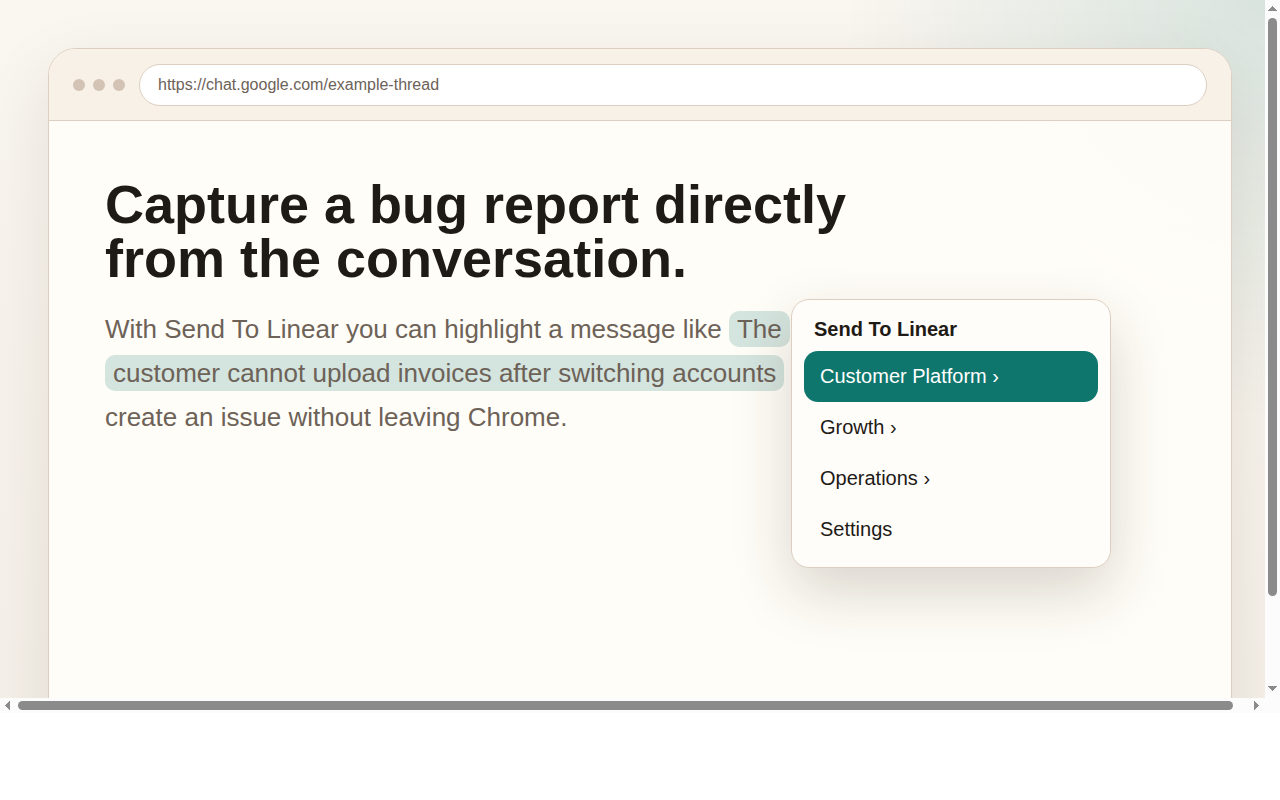Open Settings from the popup menu
This screenshot has width=1280, height=800.
click(x=856, y=529)
